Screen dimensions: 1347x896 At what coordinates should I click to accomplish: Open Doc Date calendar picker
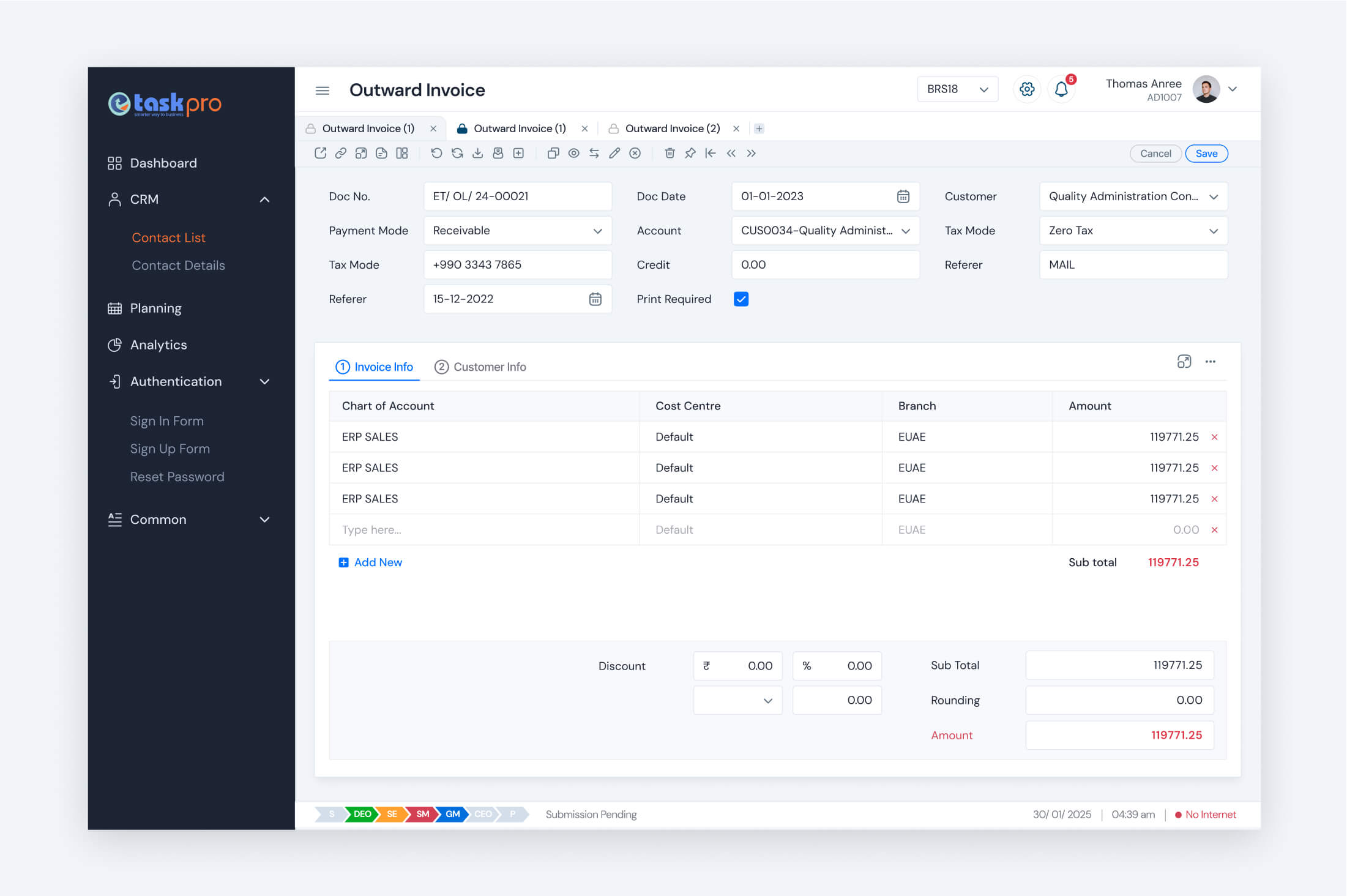(903, 196)
